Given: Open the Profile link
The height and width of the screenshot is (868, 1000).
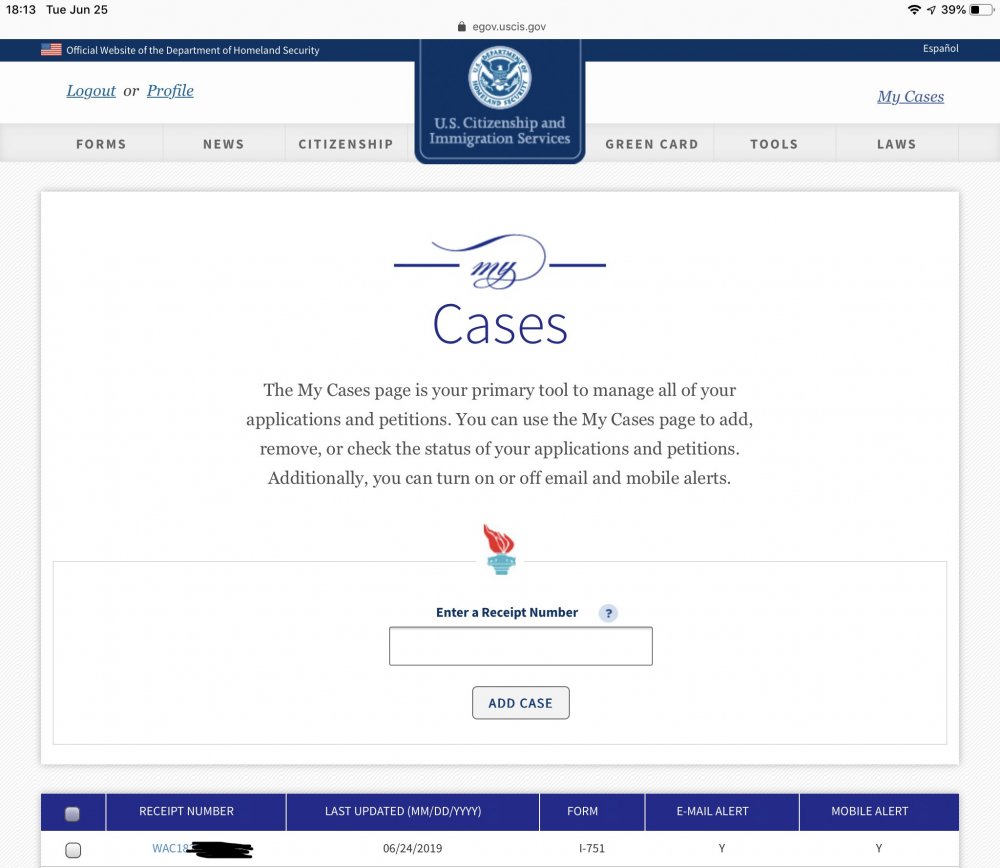Looking at the screenshot, I should [170, 91].
